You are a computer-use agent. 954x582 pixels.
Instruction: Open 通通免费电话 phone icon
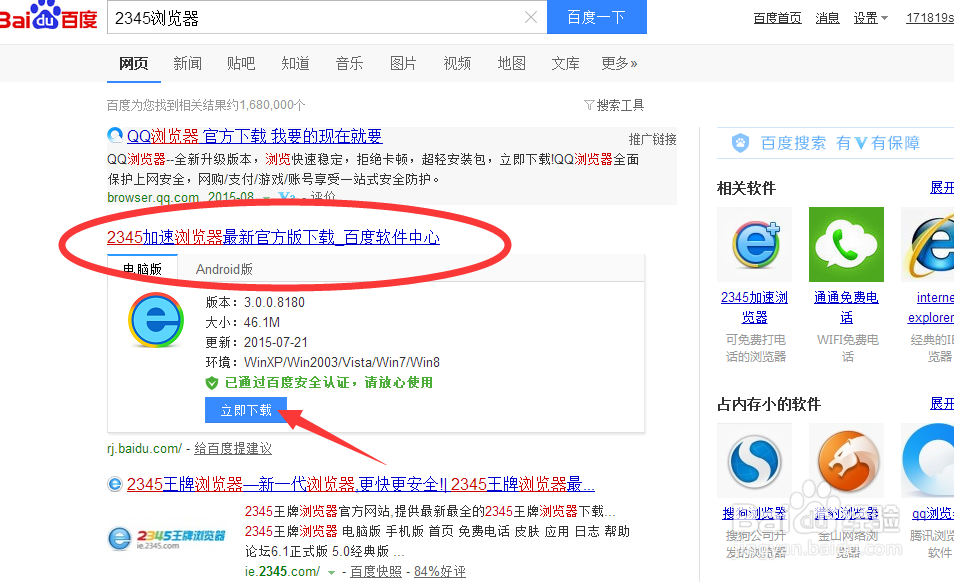[846, 244]
